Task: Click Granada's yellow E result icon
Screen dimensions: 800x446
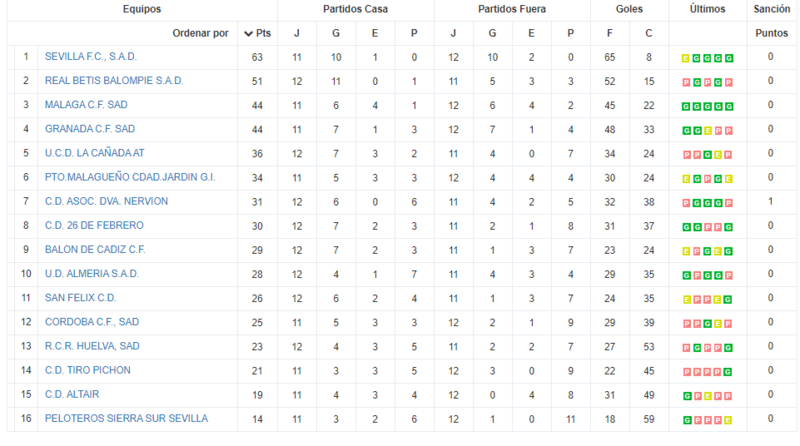Action: [x=708, y=131]
